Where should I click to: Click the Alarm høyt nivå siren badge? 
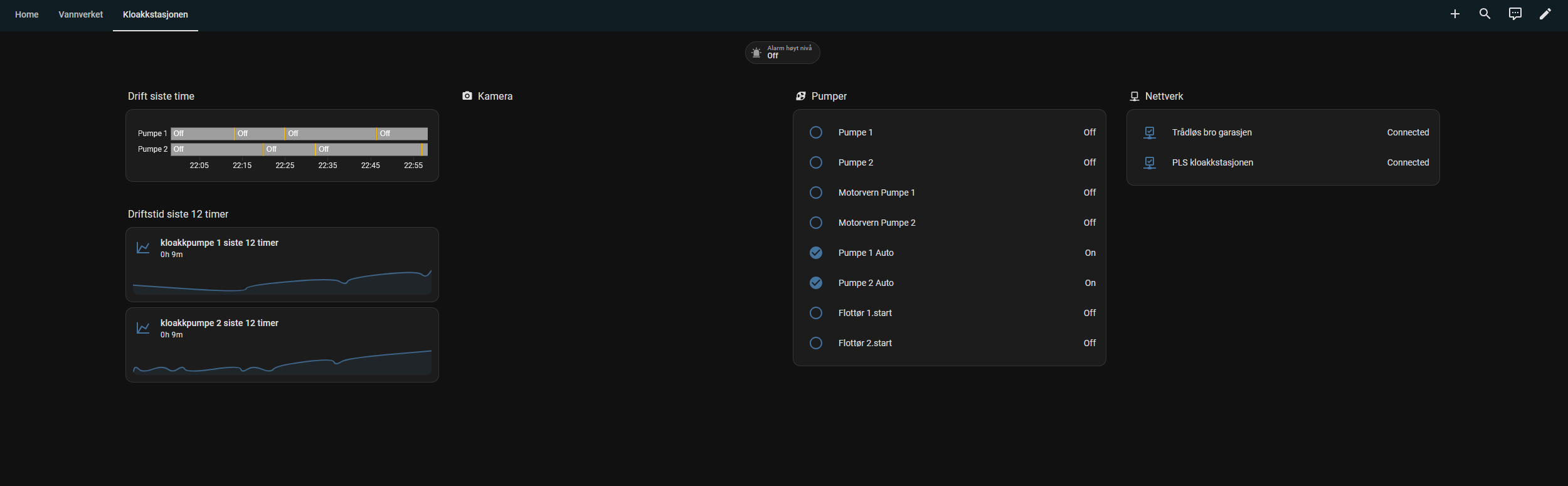pyautogui.click(x=781, y=53)
